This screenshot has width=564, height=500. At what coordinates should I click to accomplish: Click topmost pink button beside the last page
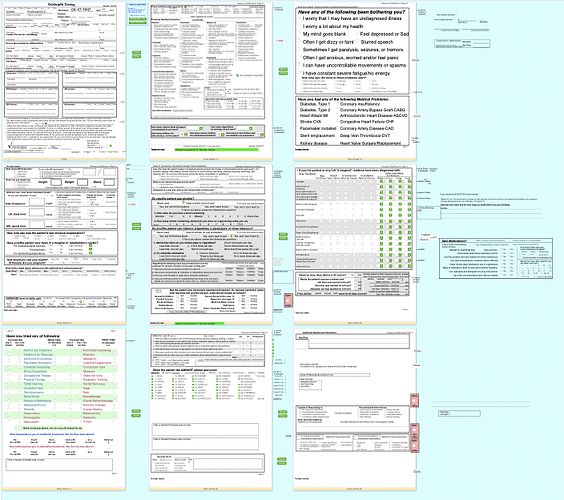414,400
